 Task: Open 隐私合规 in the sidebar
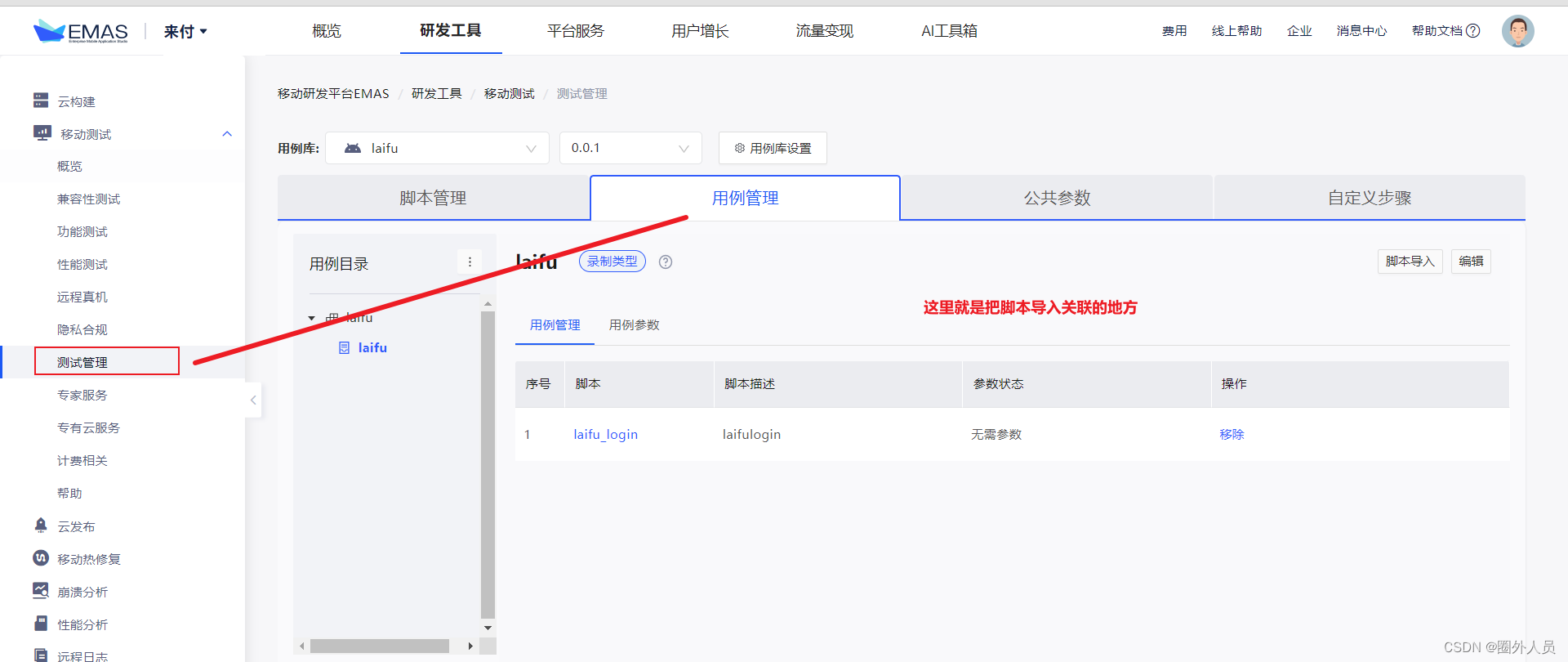pyautogui.click(x=82, y=329)
